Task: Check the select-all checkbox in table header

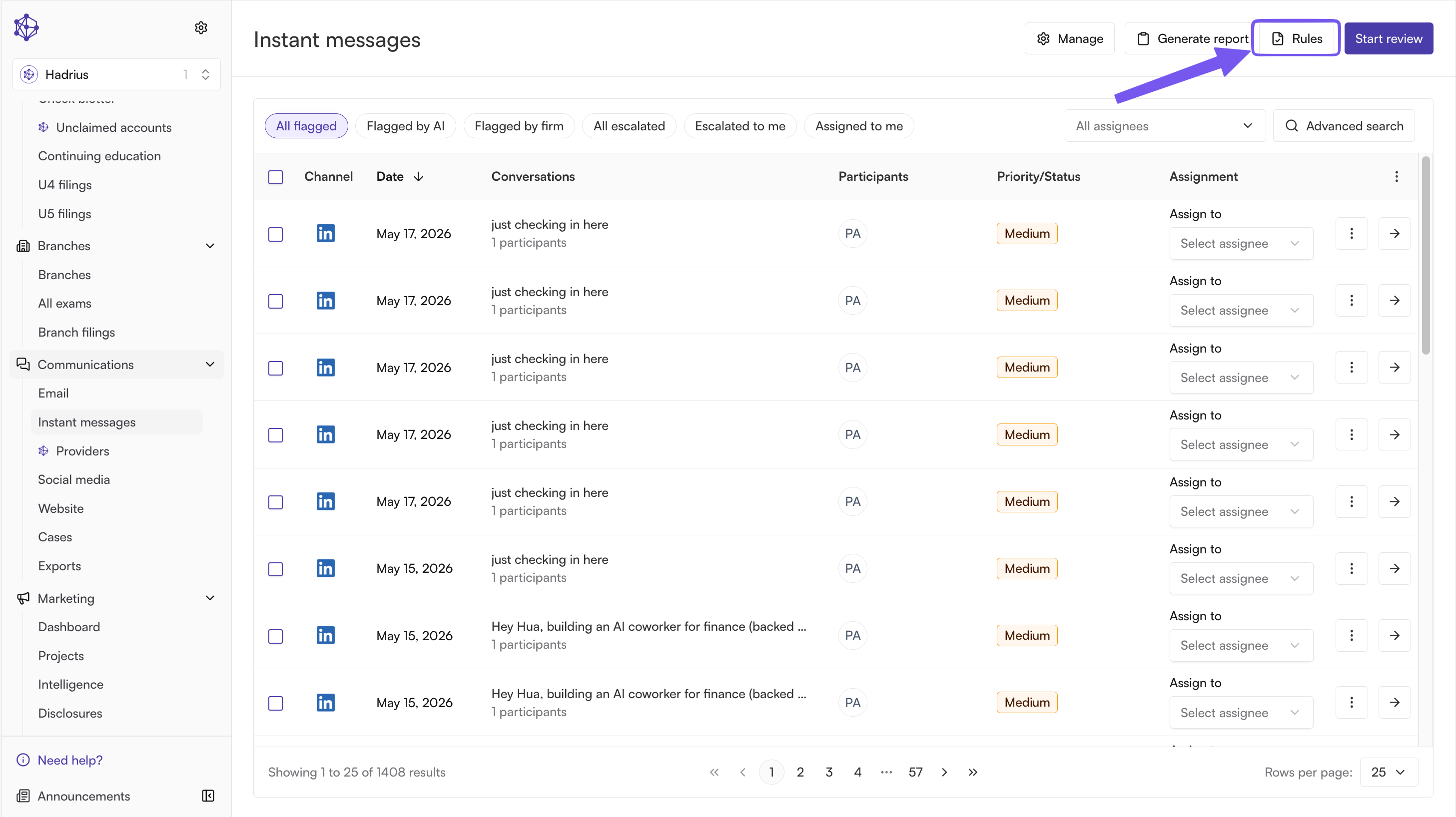Action: point(275,177)
